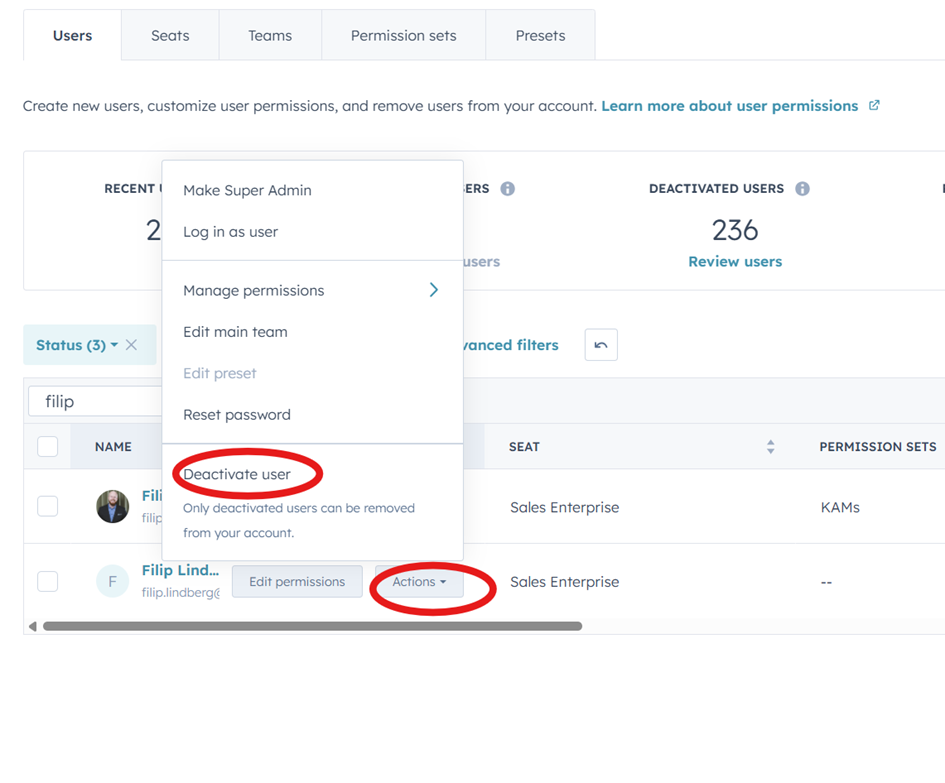Click the undo arrow icon beside filters

601,345
